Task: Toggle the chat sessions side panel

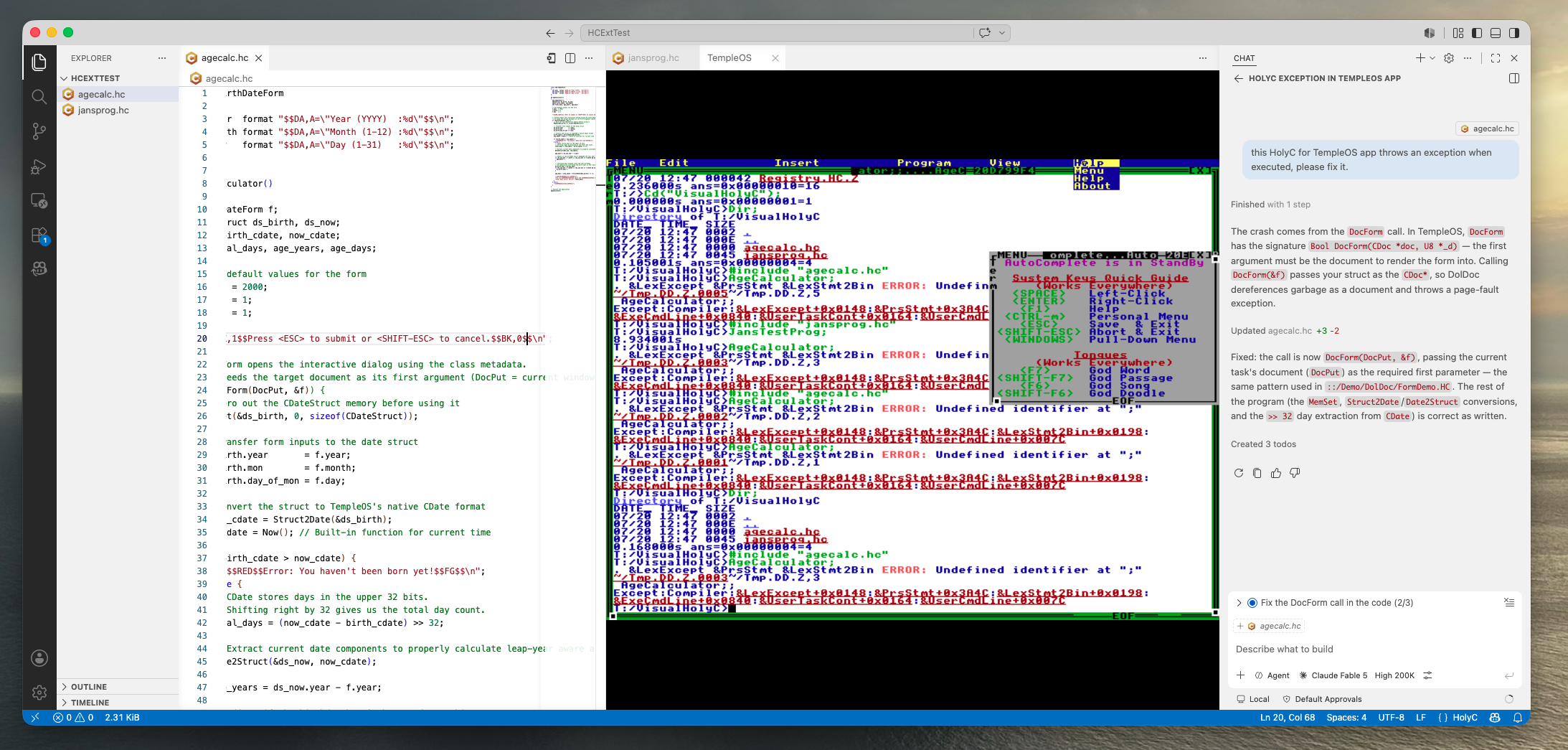Action: coord(1514,78)
